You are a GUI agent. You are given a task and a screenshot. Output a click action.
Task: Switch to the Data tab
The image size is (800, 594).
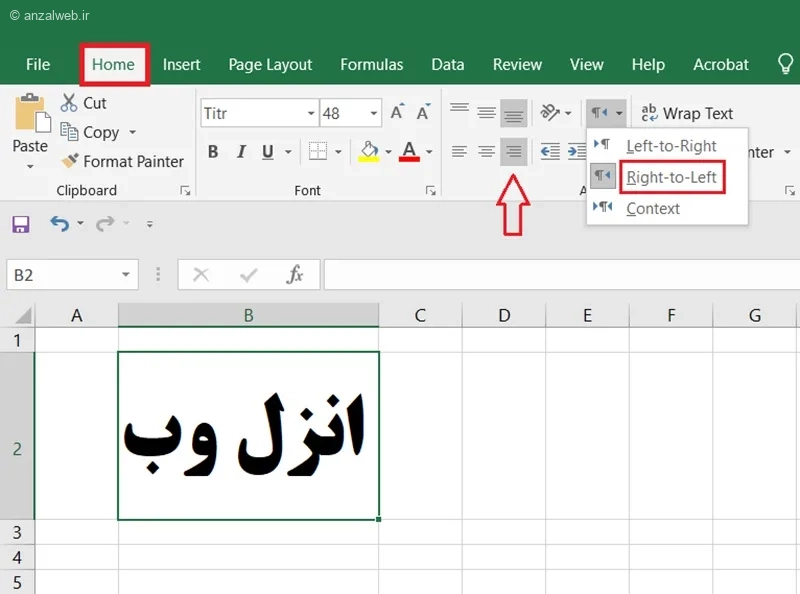(447, 64)
